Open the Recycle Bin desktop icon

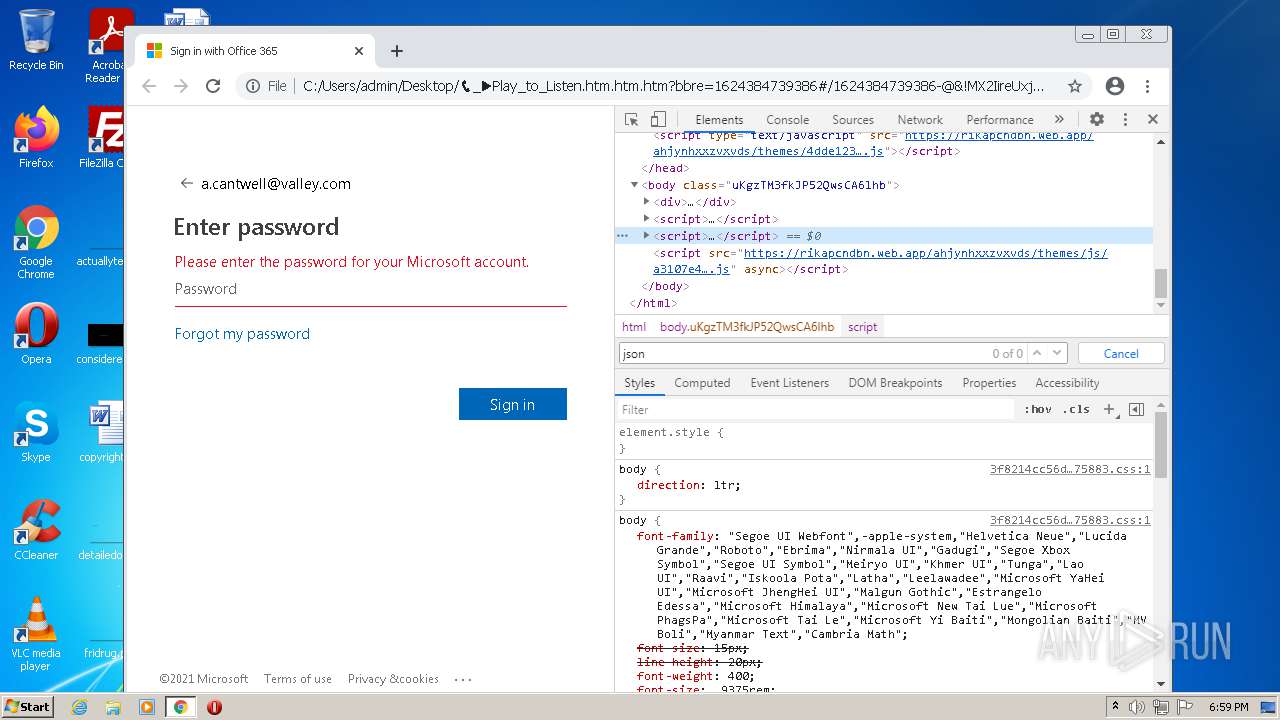pos(36,41)
